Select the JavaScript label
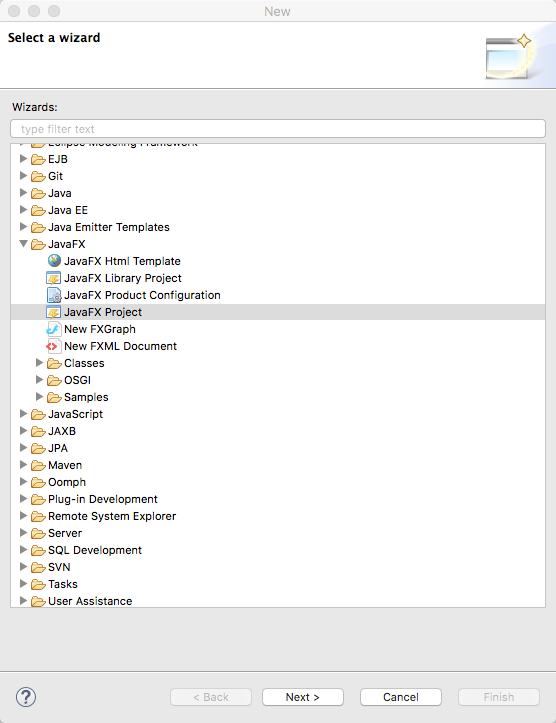This screenshot has height=723, width=556. click(75, 414)
